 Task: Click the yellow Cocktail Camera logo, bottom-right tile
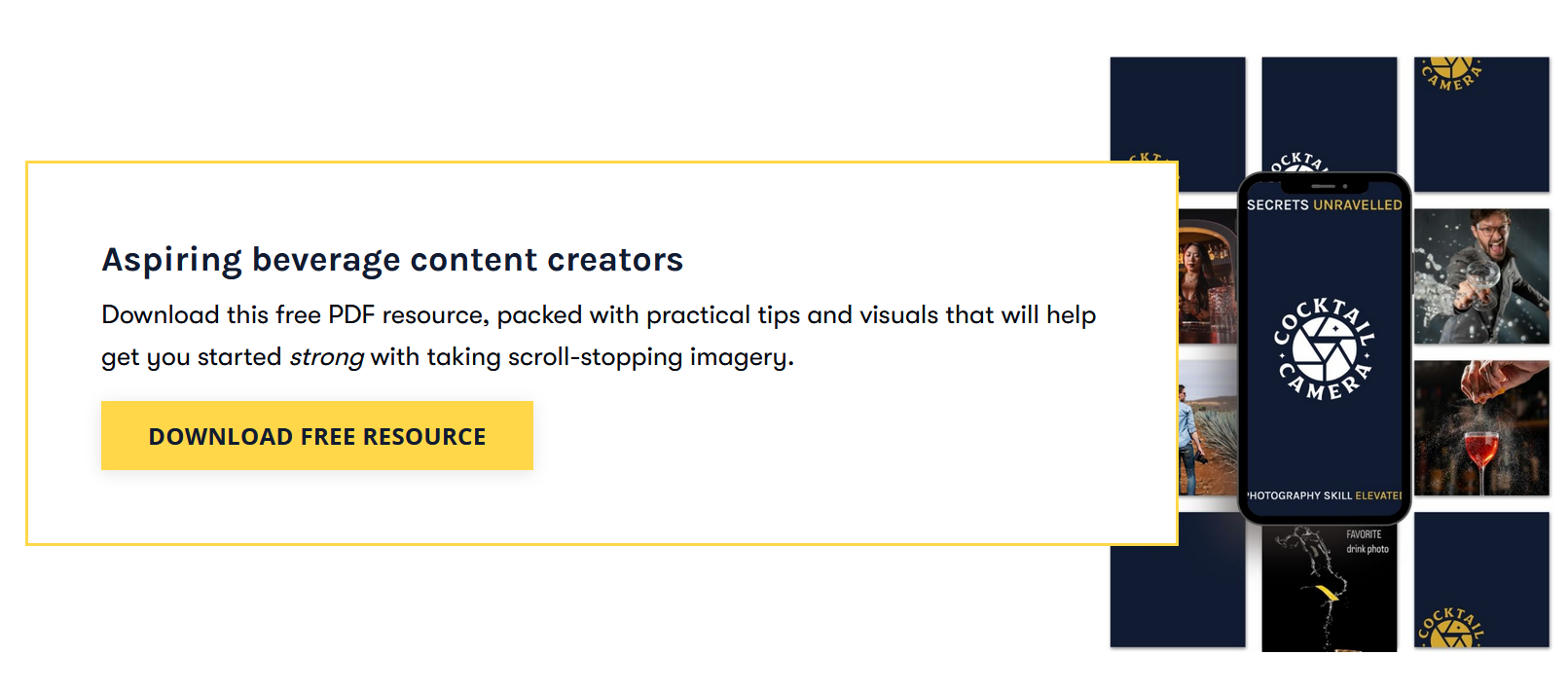[1450, 628]
